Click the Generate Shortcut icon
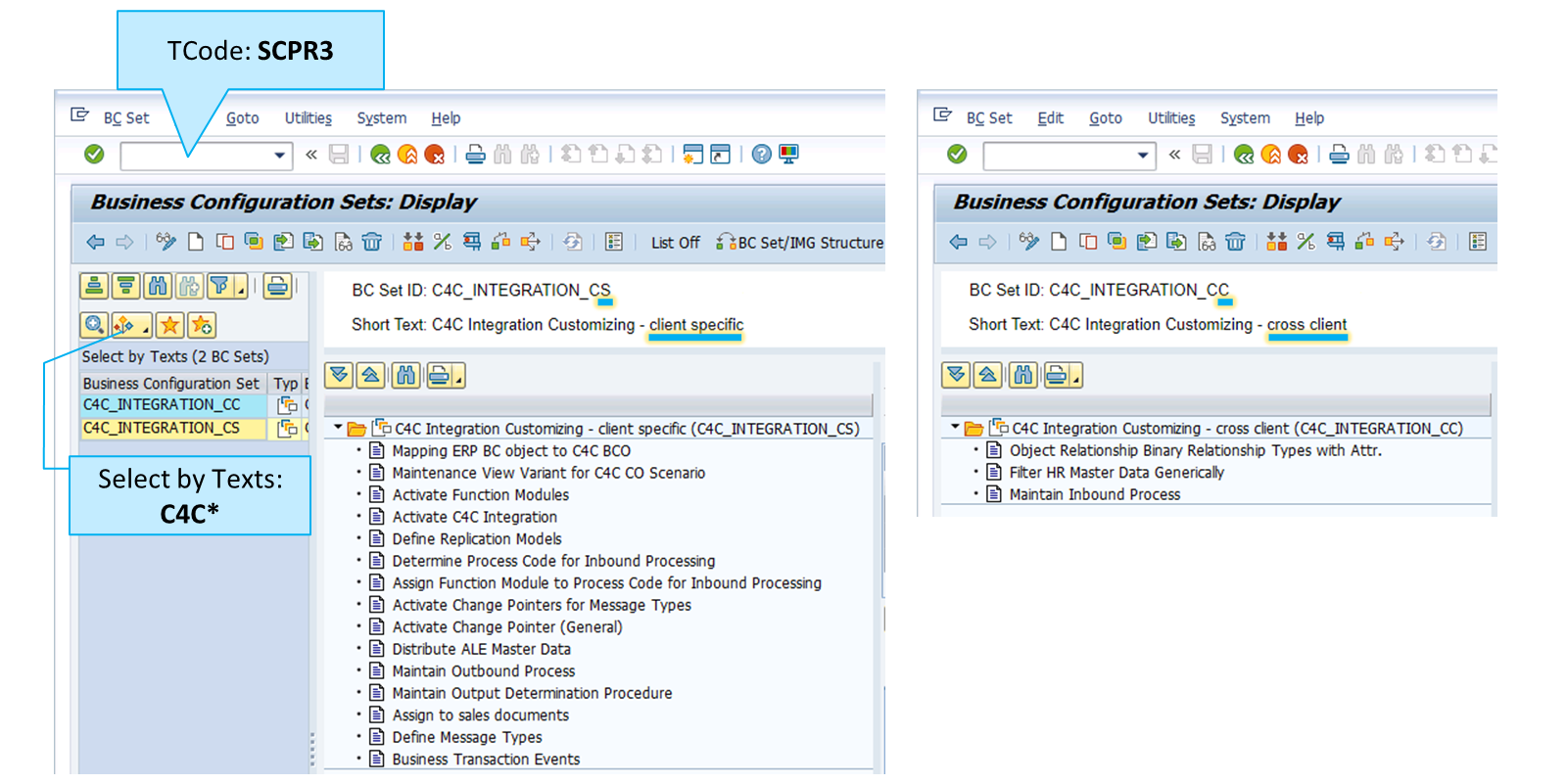The image size is (1567, 784). tap(720, 154)
